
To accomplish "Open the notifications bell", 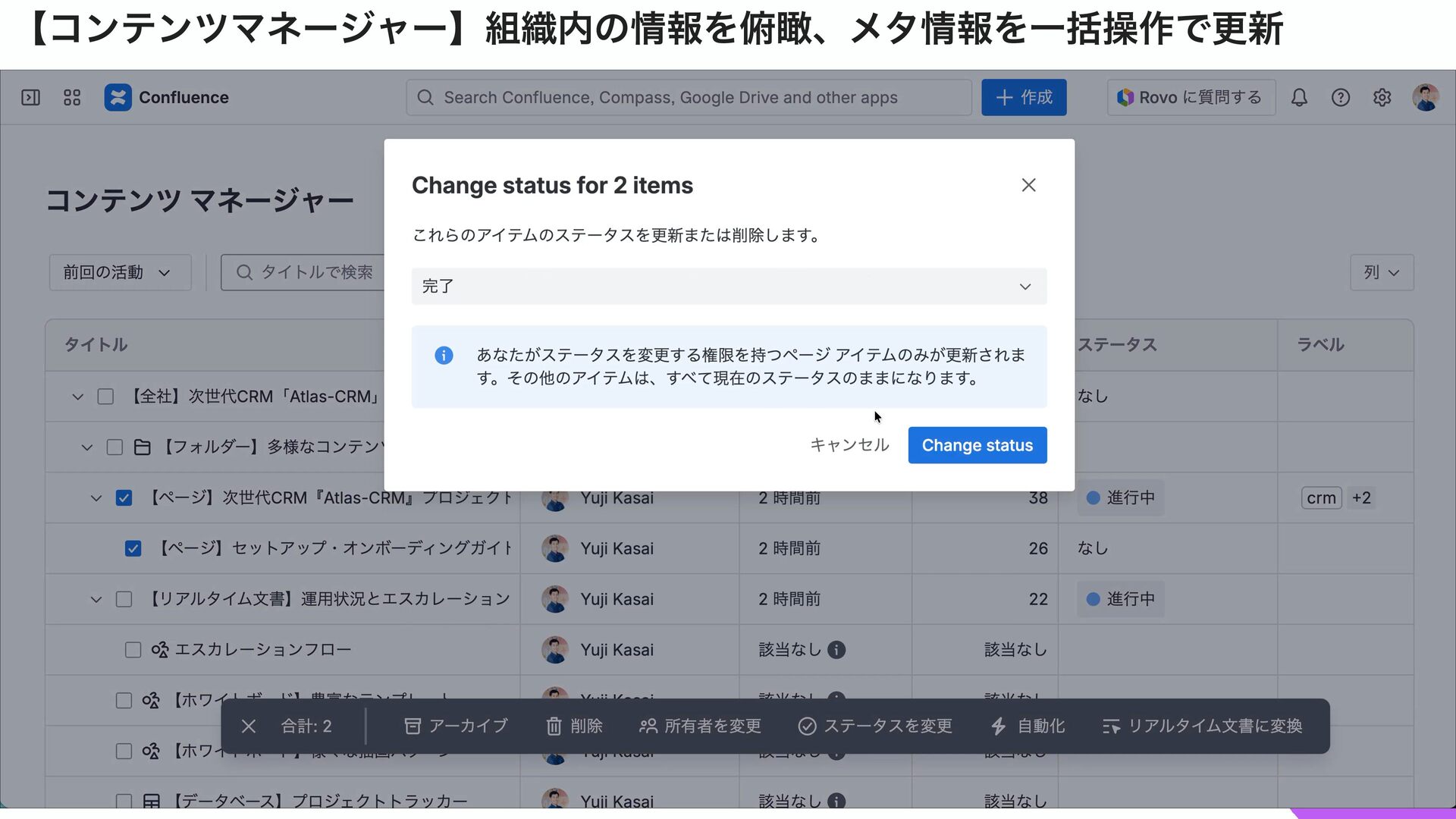I will click(1299, 97).
